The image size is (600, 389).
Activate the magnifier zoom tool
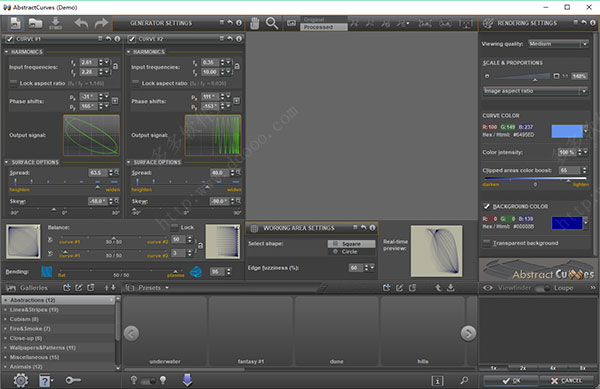[272, 23]
